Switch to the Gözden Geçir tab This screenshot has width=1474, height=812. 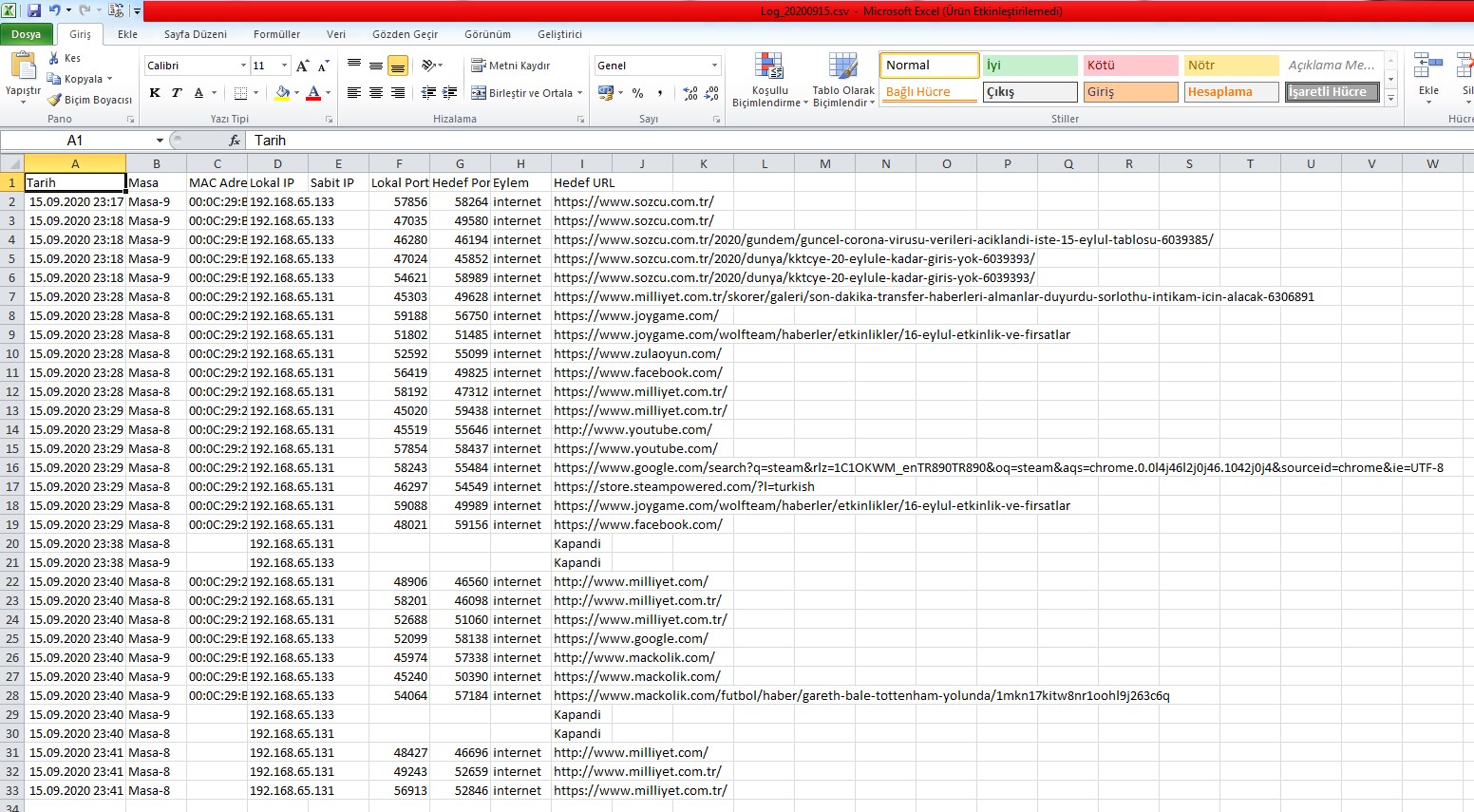point(406,34)
